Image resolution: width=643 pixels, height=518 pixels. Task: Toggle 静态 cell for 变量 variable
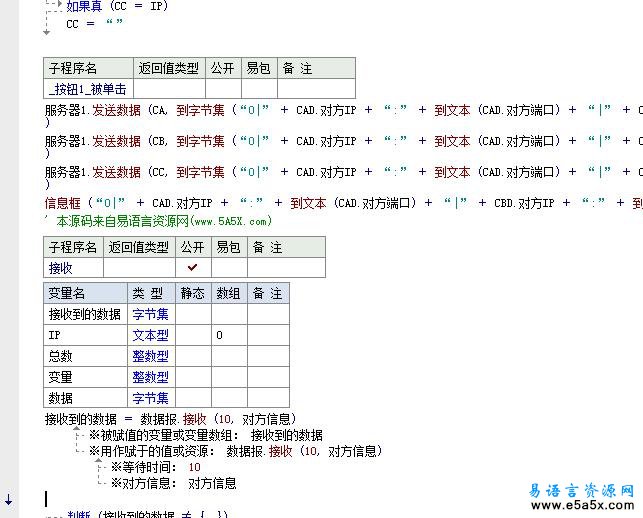click(193, 377)
